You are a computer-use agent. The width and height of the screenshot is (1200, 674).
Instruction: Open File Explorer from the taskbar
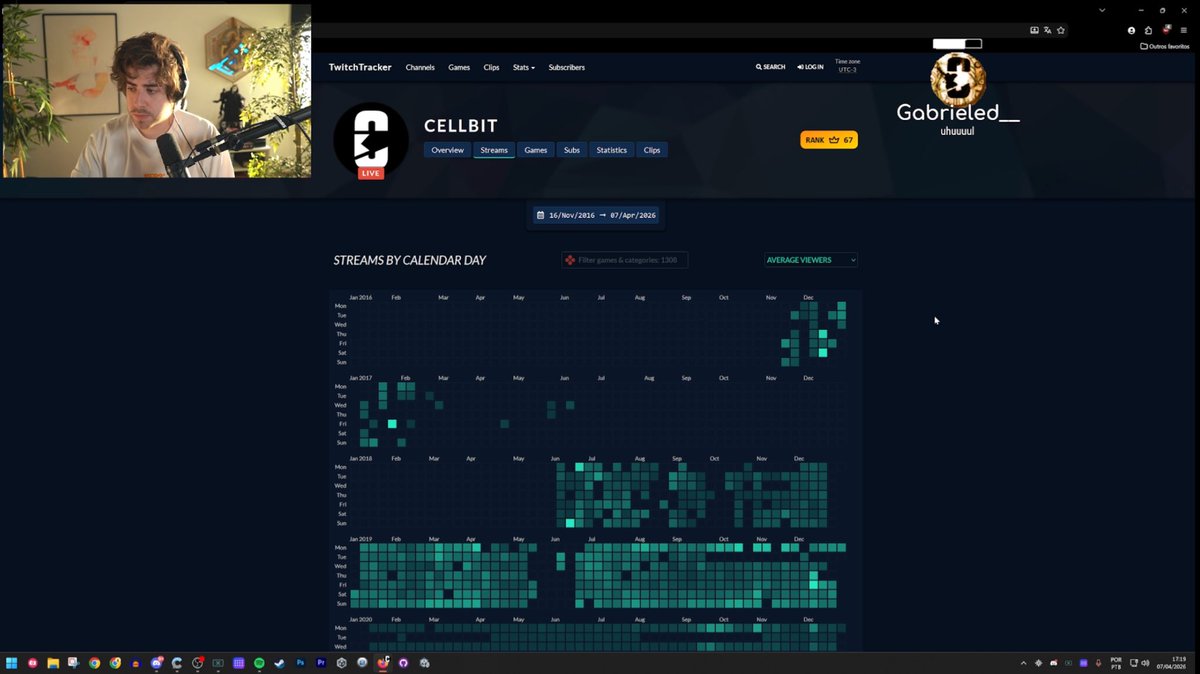[53, 663]
